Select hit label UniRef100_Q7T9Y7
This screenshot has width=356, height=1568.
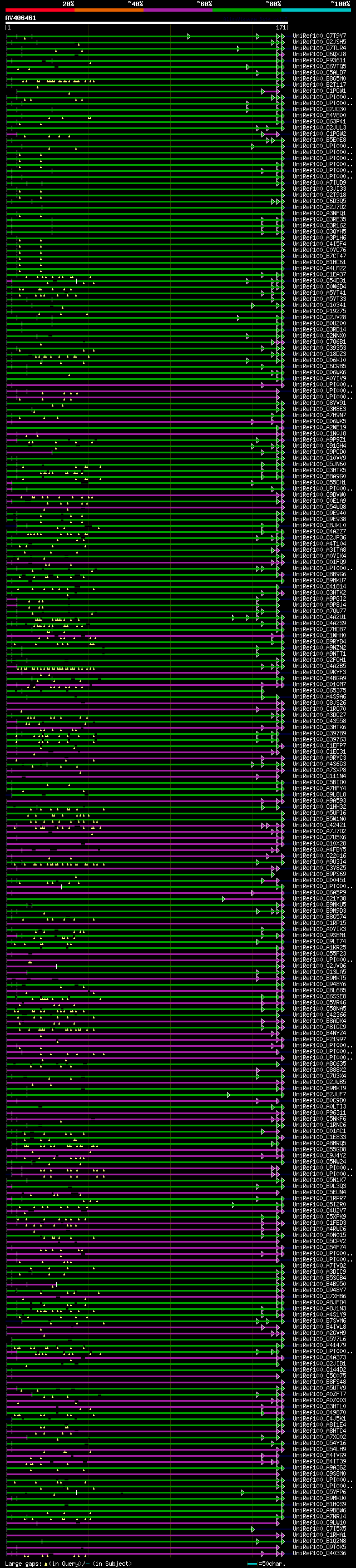click(x=319, y=36)
